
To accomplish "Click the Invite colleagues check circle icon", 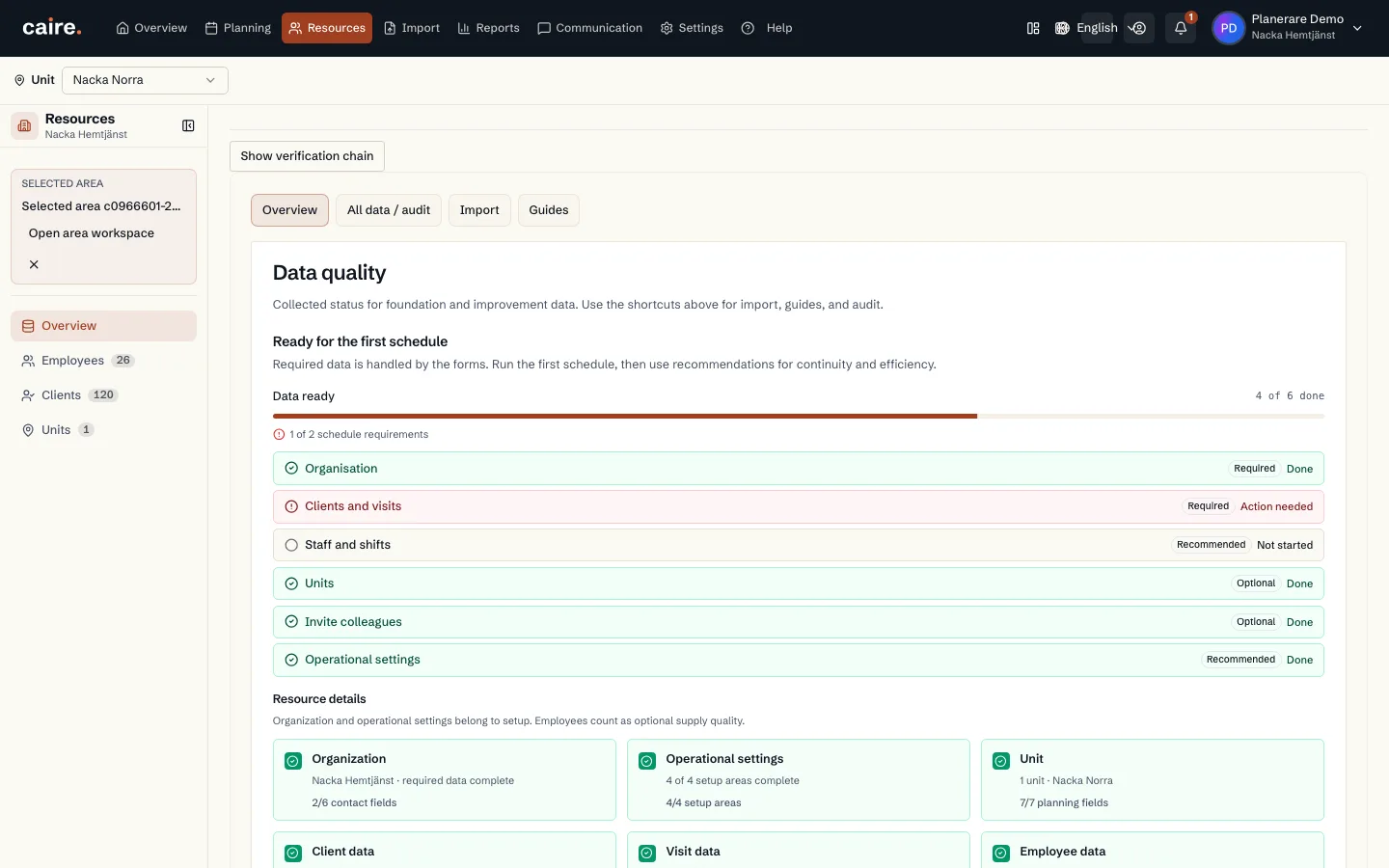I will point(291,622).
